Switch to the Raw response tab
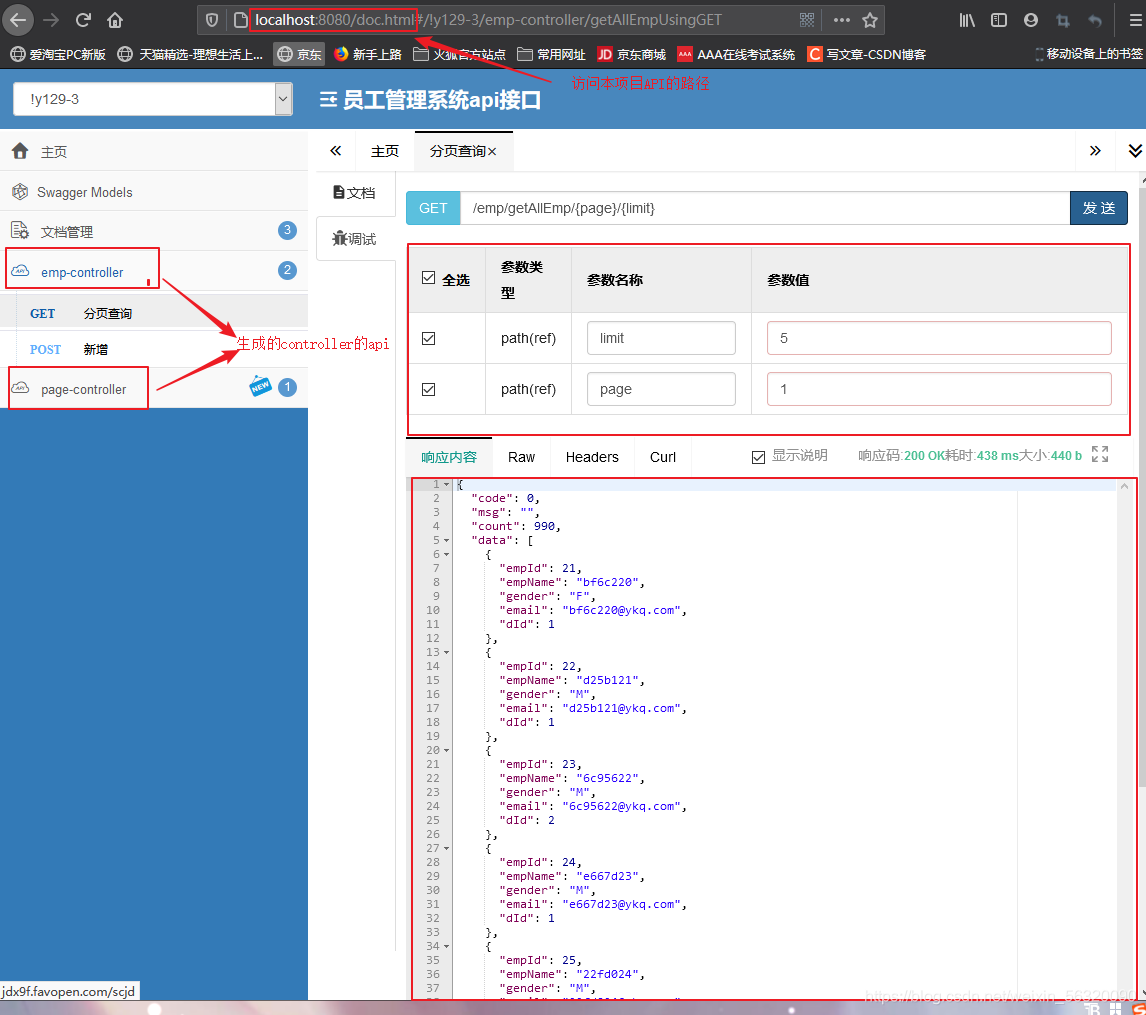Image resolution: width=1146 pixels, height=1015 pixels. click(521, 457)
